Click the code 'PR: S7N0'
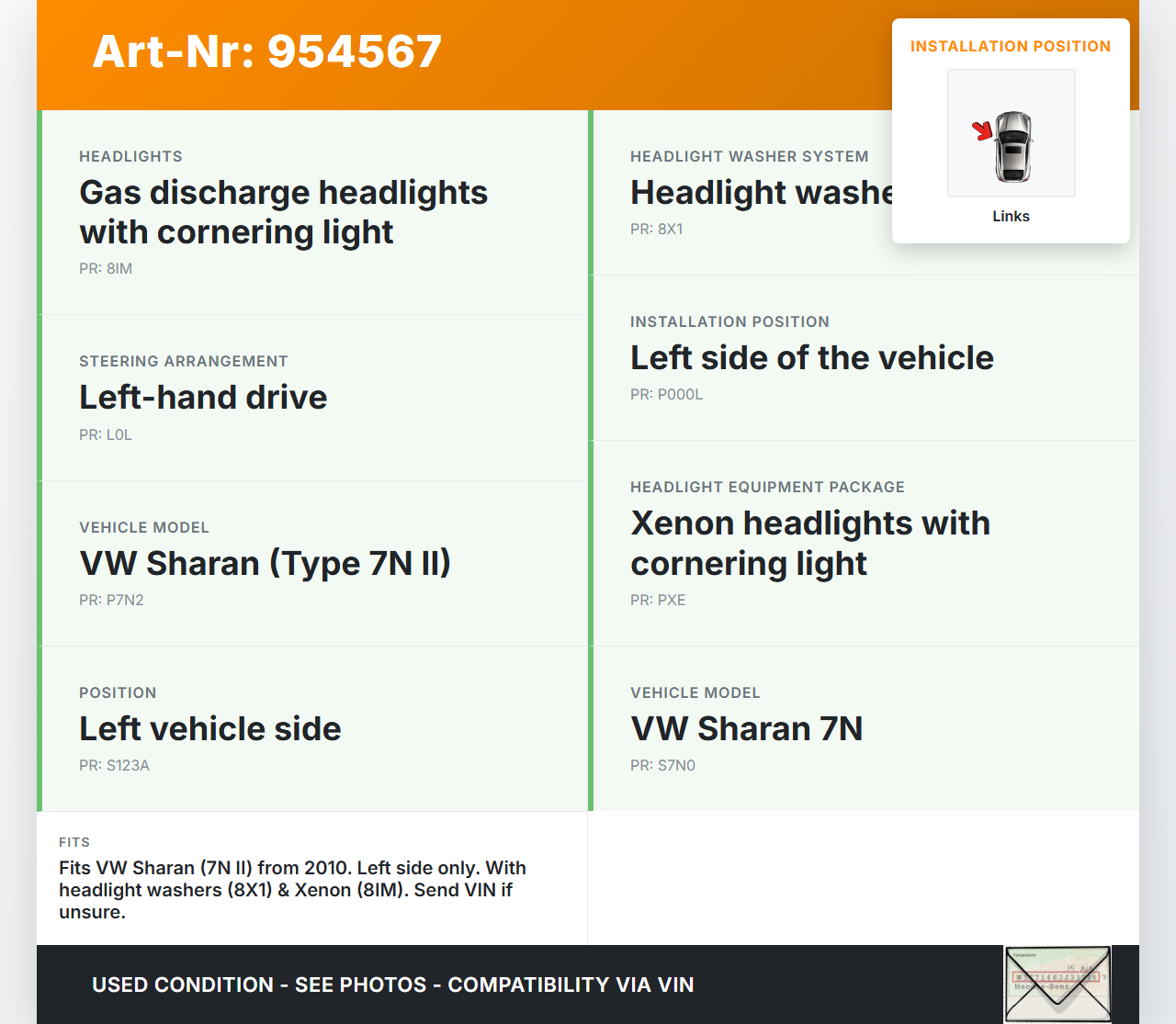The image size is (1176, 1024). pos(663,766)
